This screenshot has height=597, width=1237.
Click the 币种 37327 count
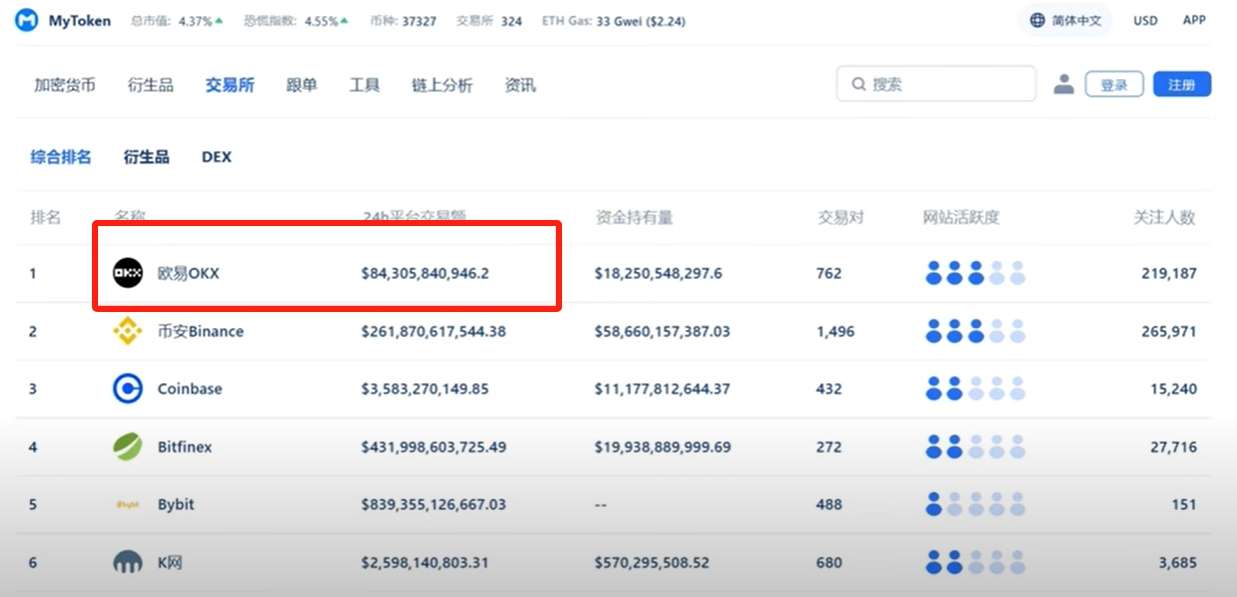click(x=403, y=21)
